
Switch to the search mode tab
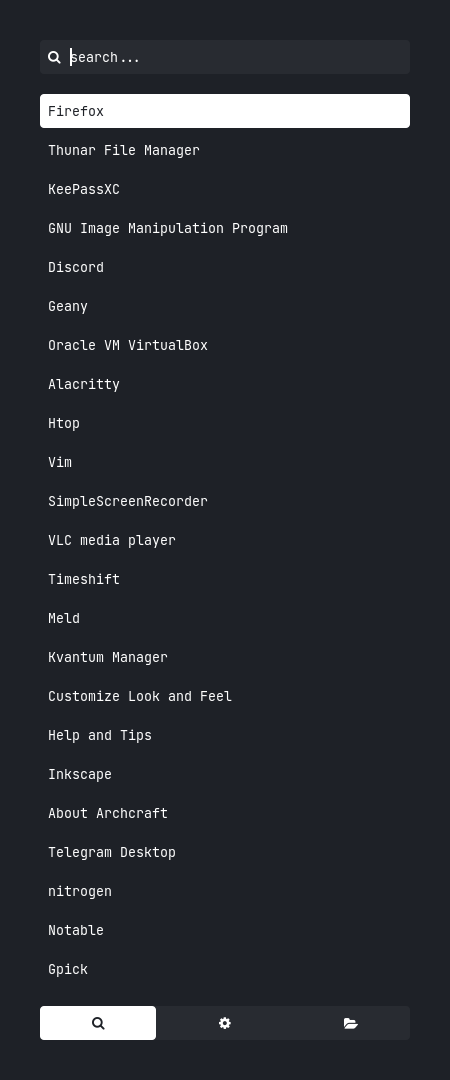(98, 1023)
